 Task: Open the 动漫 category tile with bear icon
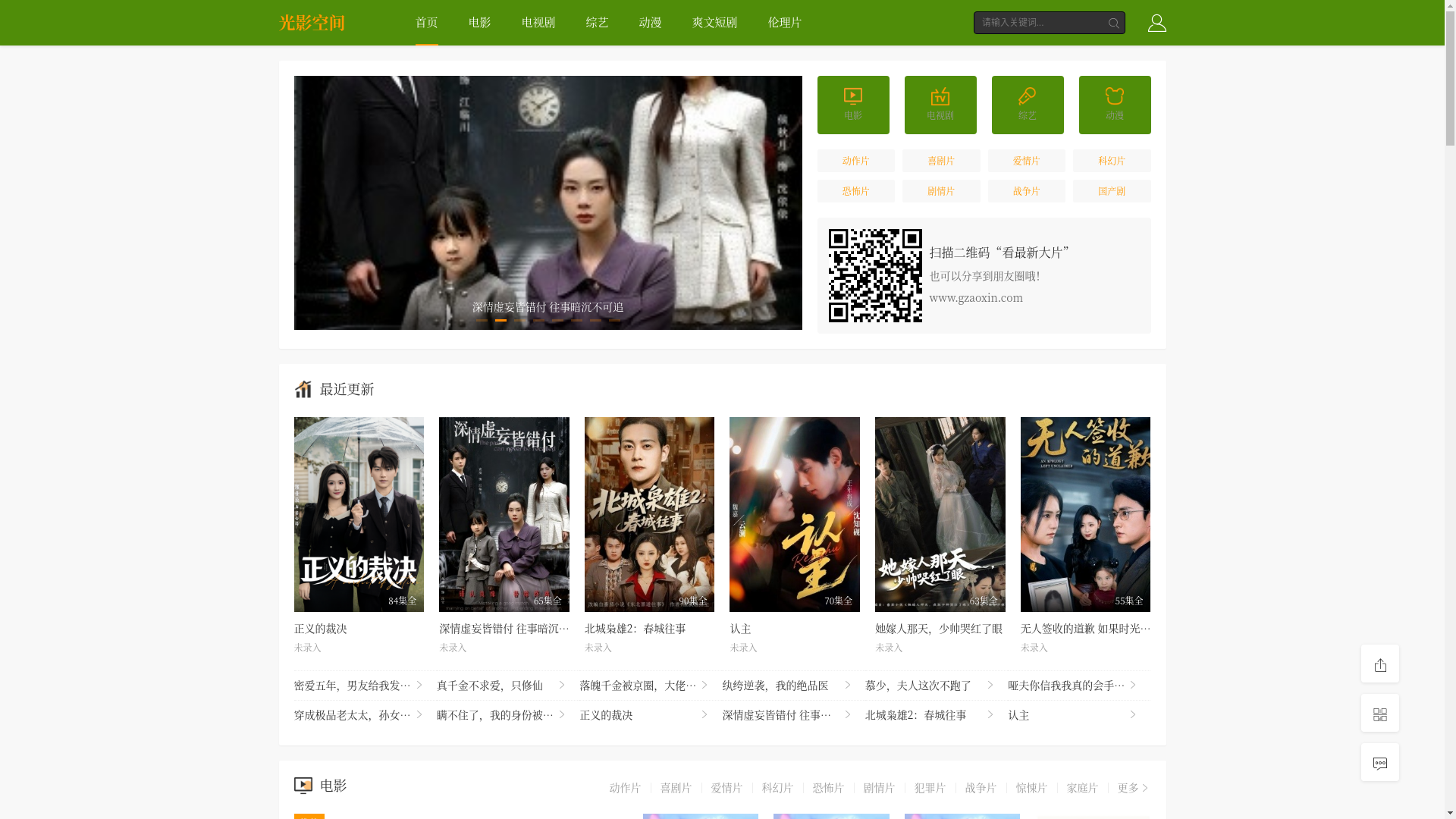[1114, 105]
